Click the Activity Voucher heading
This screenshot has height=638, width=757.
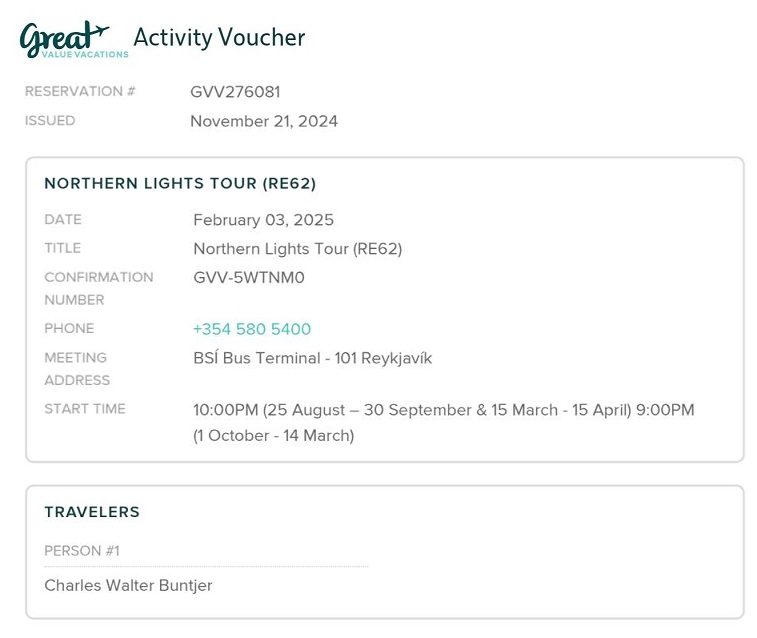(x=219, y=37)
